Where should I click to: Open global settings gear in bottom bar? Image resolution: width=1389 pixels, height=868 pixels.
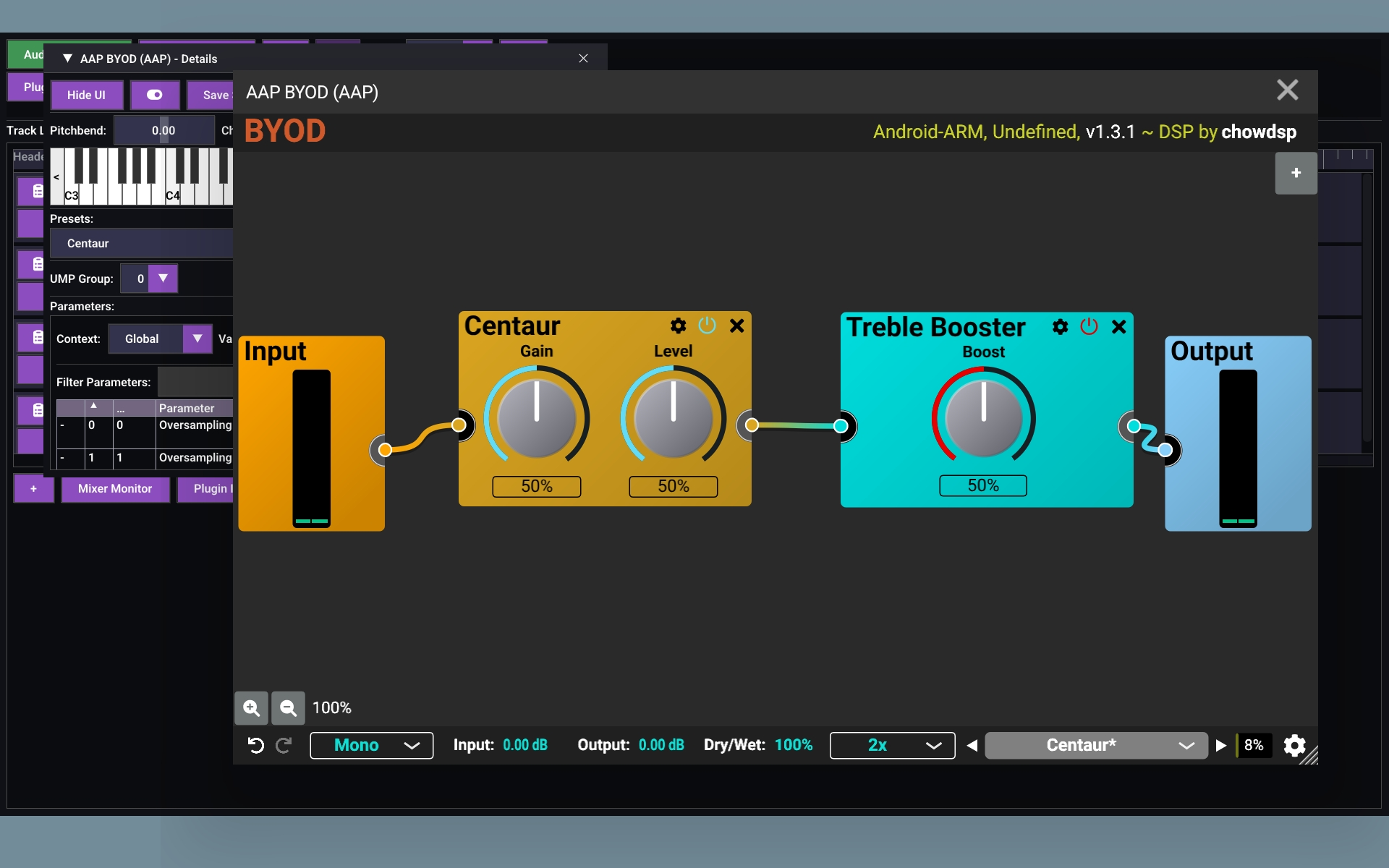click(1294, 745)
